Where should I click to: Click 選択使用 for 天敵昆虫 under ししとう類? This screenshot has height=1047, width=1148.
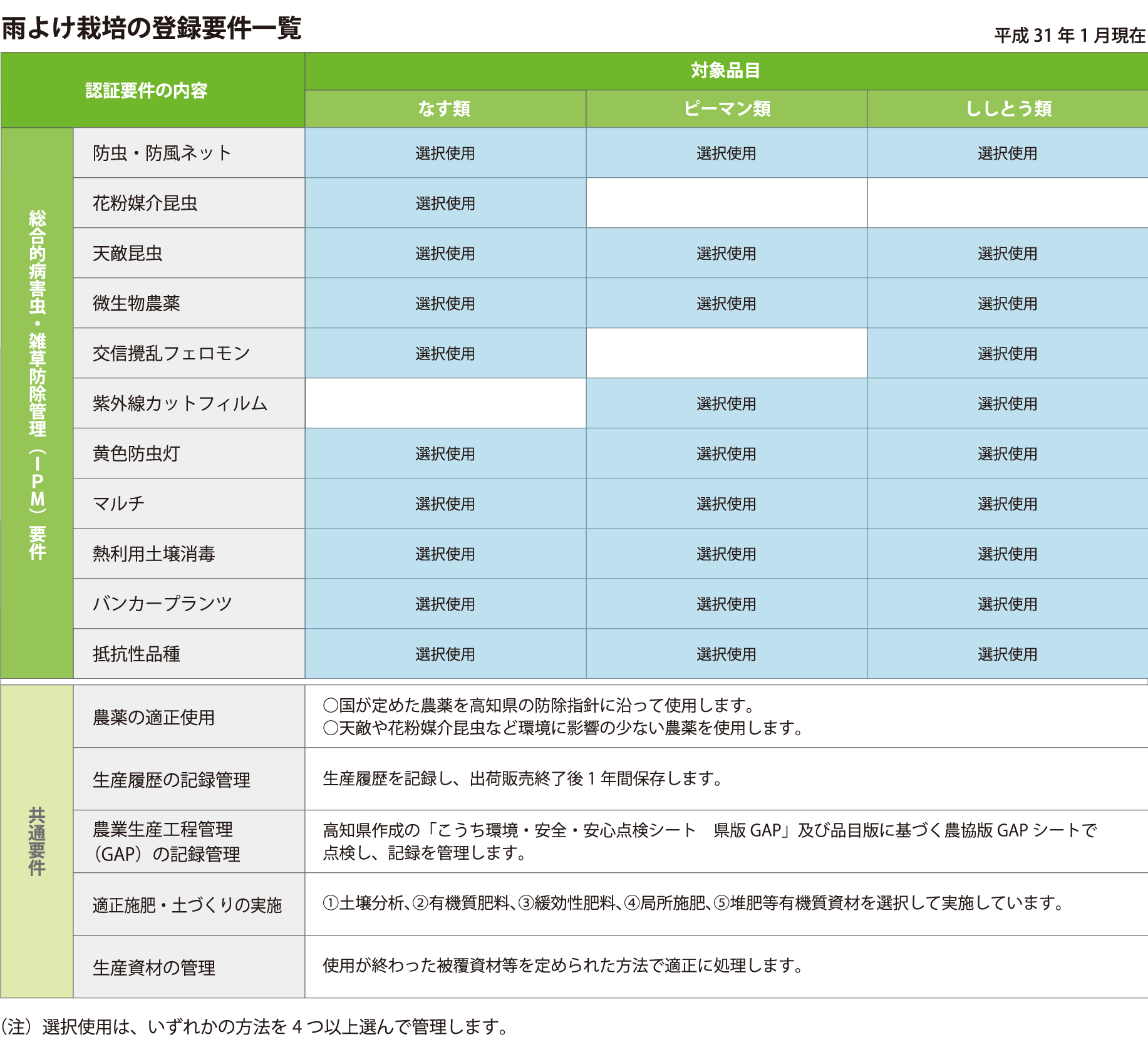pyautogui.click(x=1008, y=254)
